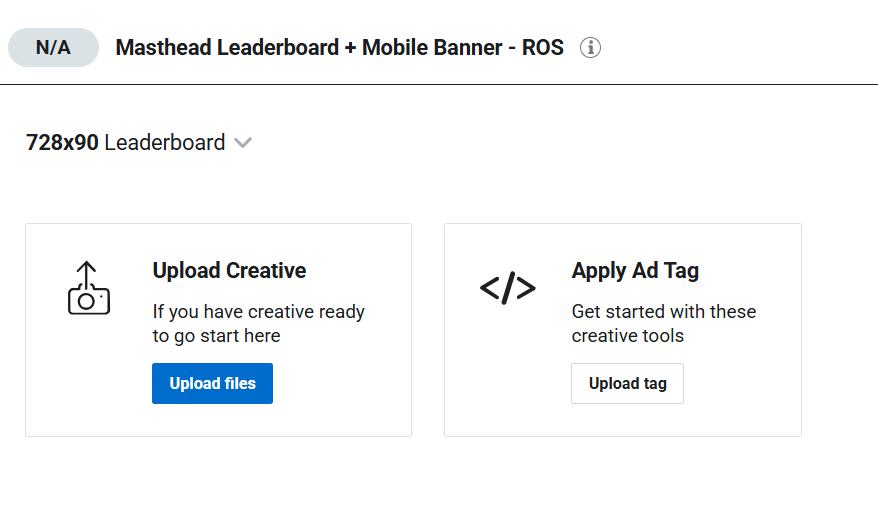Click the Apply Ad Tag heading
This screenshot has height=512, width=878.
(x=635, y=270)
